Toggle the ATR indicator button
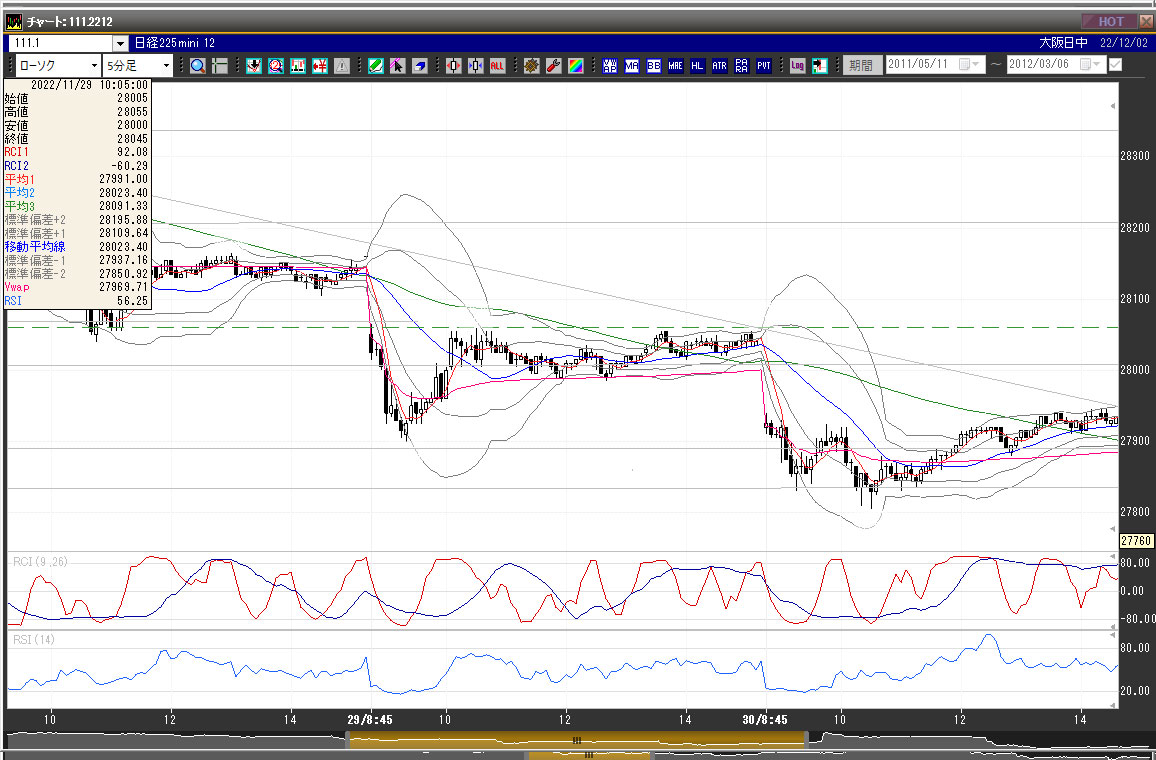Screen dimensions: 1156x760 720,66
